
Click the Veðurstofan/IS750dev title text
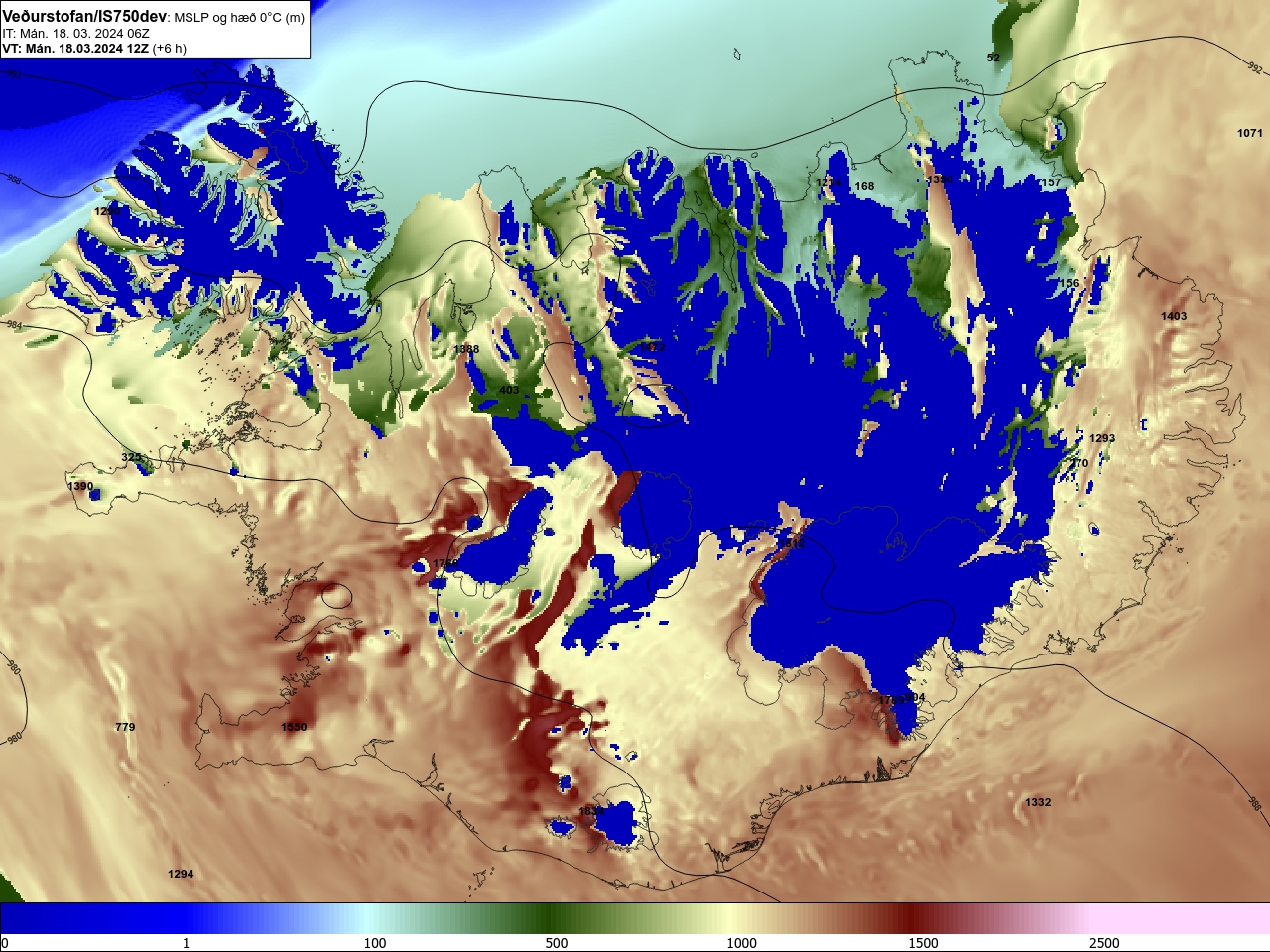coord(86,17)
